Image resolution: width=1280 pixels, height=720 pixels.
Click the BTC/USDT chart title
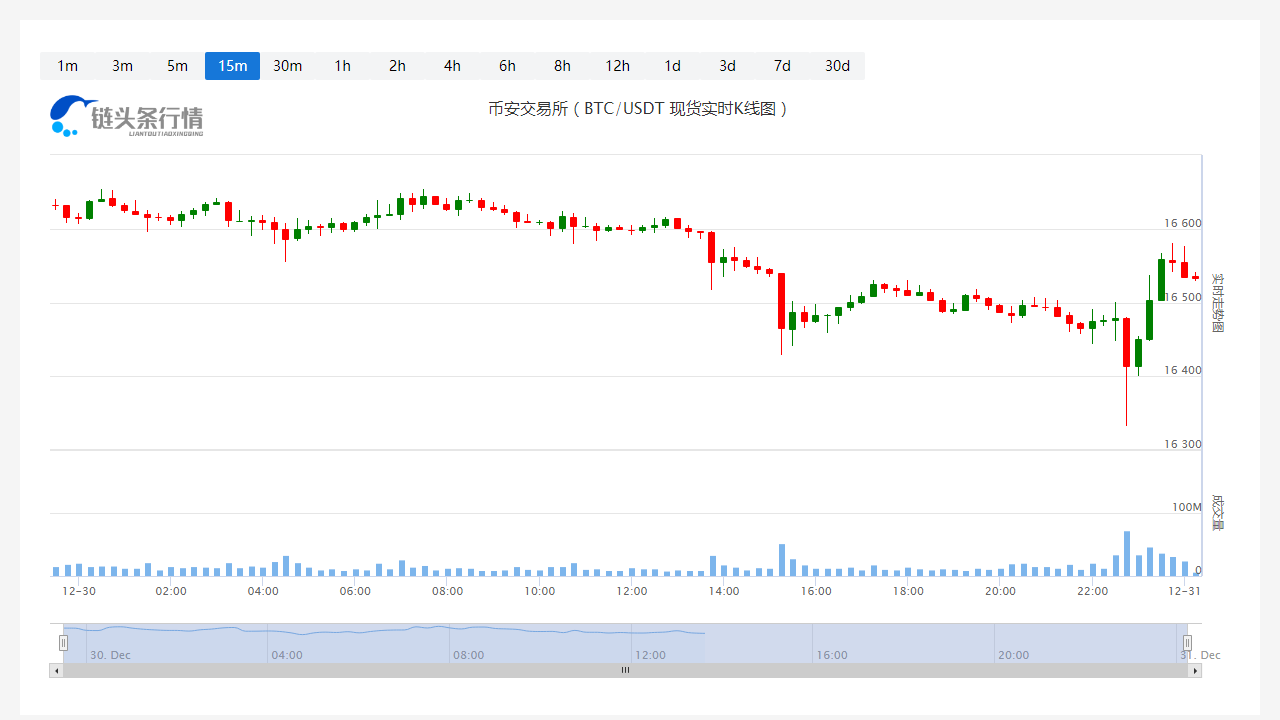[638, 108]
